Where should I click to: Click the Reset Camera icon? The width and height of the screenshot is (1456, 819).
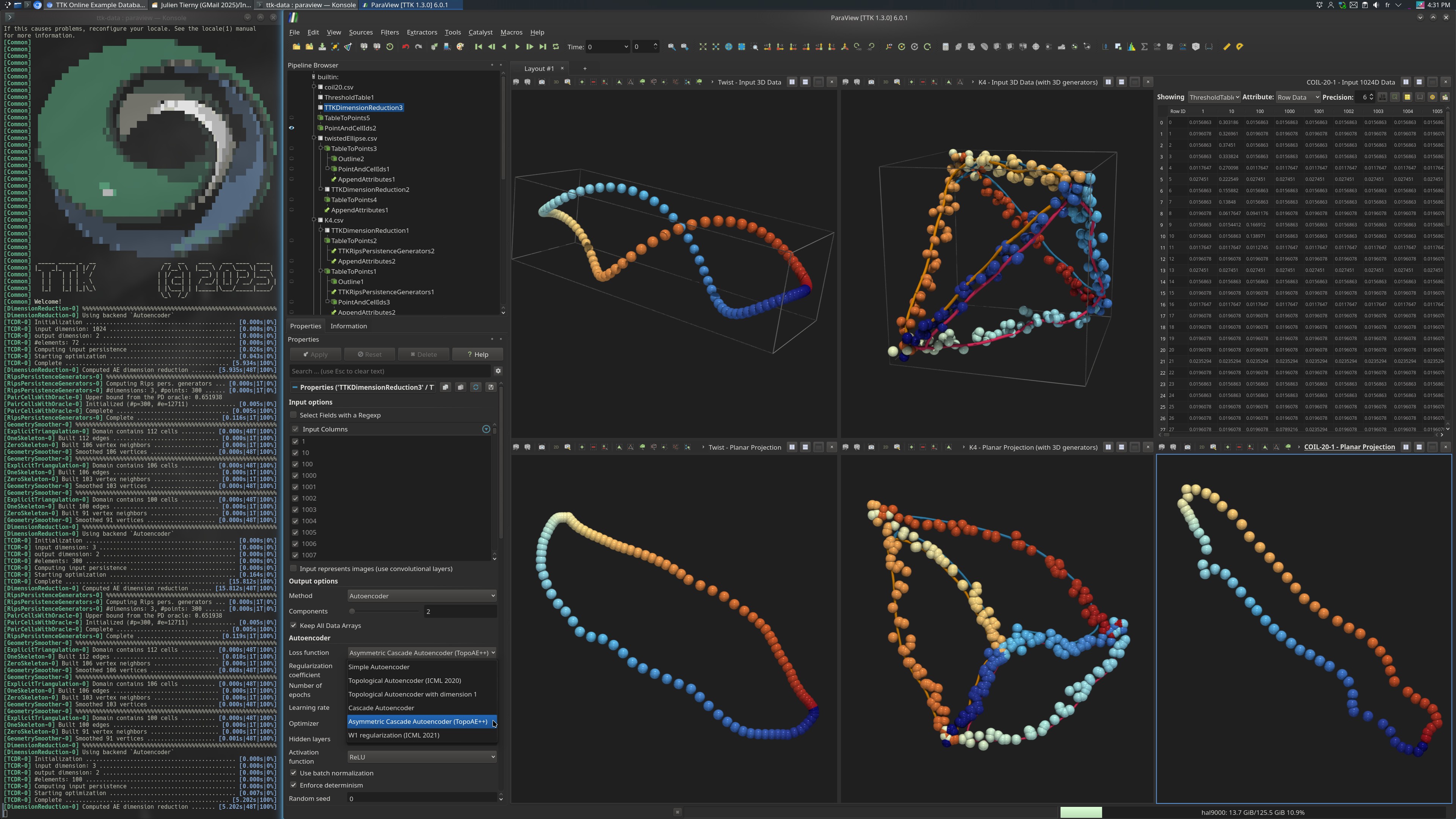[703, 47]
